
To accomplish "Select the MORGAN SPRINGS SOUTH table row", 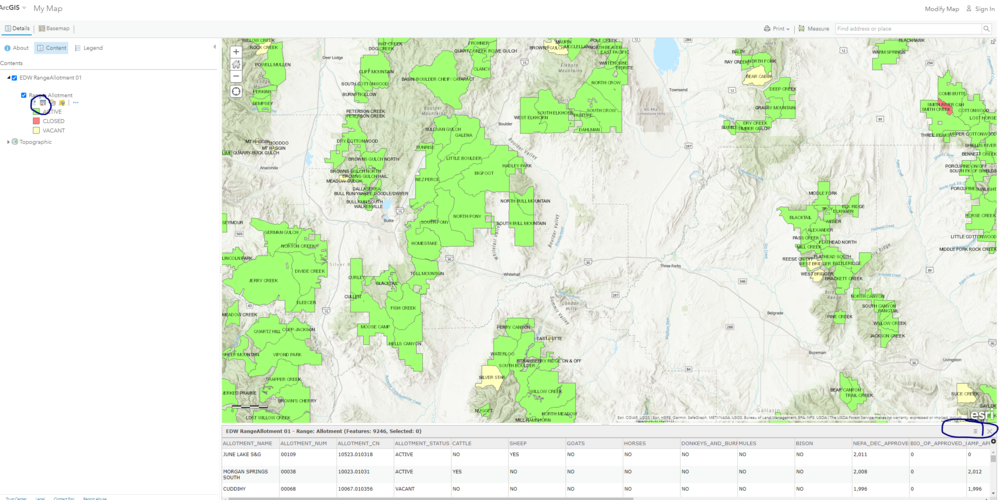I will (x=606, y=474).
